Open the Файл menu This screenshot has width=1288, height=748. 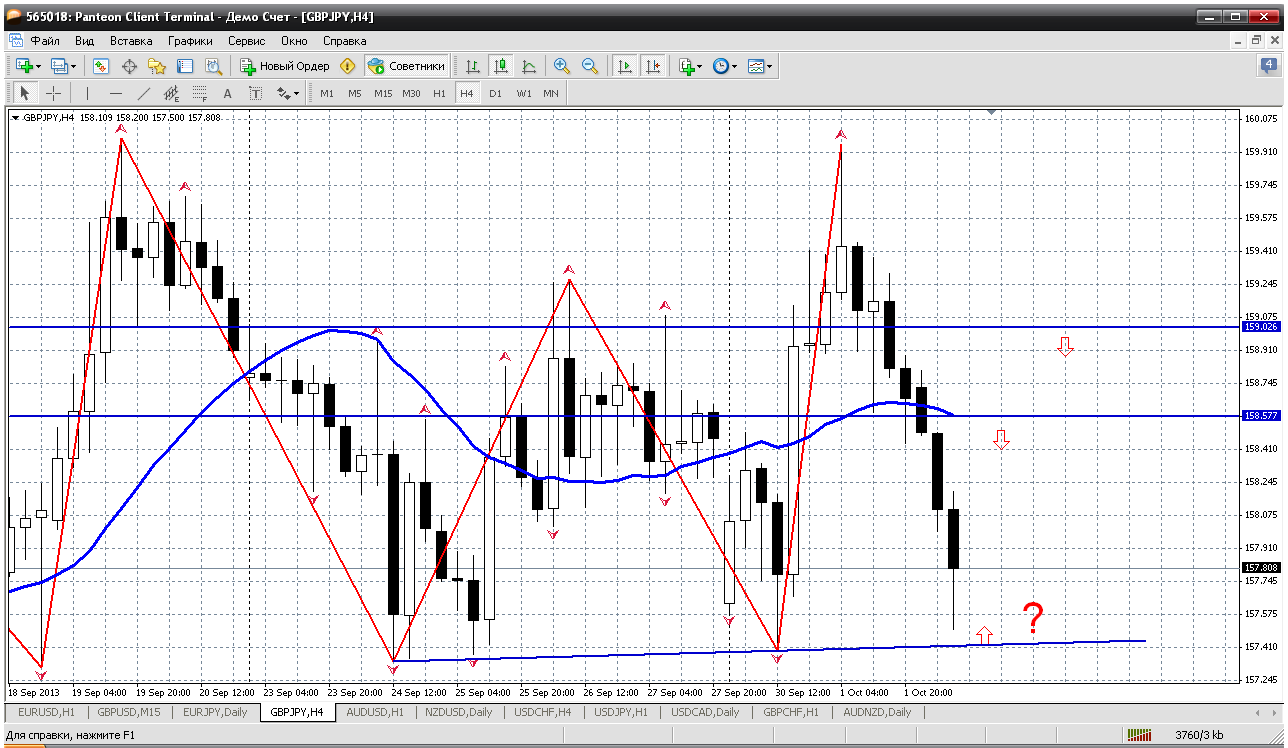point(45,41)
